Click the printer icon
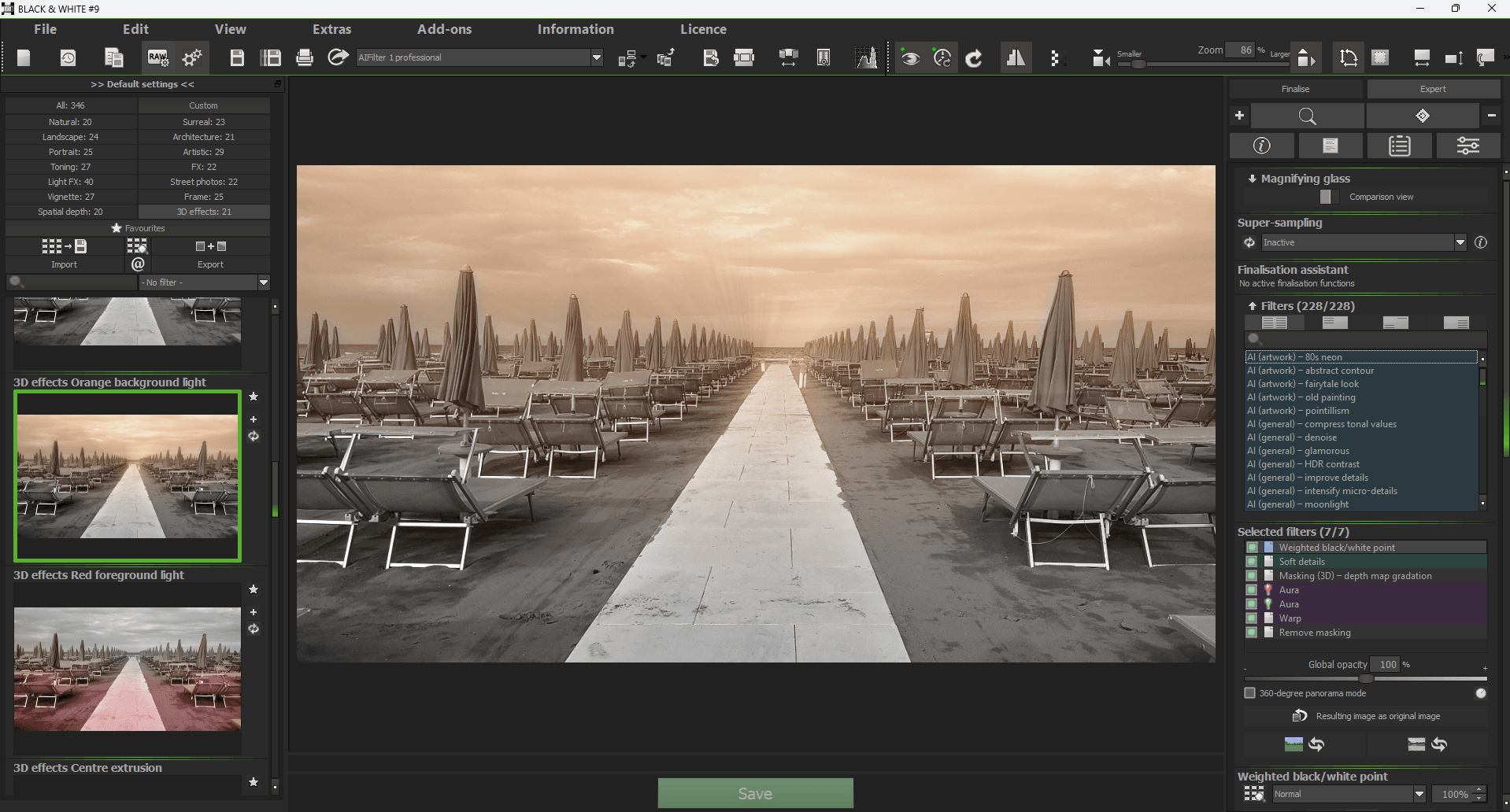This screenshot has width=1510, height=812. click(x=305, y=57)
